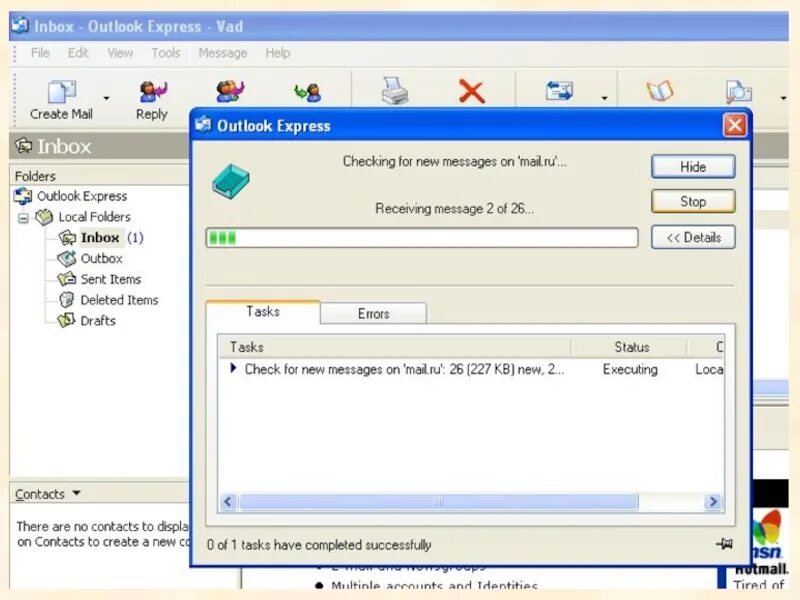Image resolution: width=800 pixels, height=600 pixels.
Task: Click the Deleted Items bin icon
Action: tap(67, 300)
